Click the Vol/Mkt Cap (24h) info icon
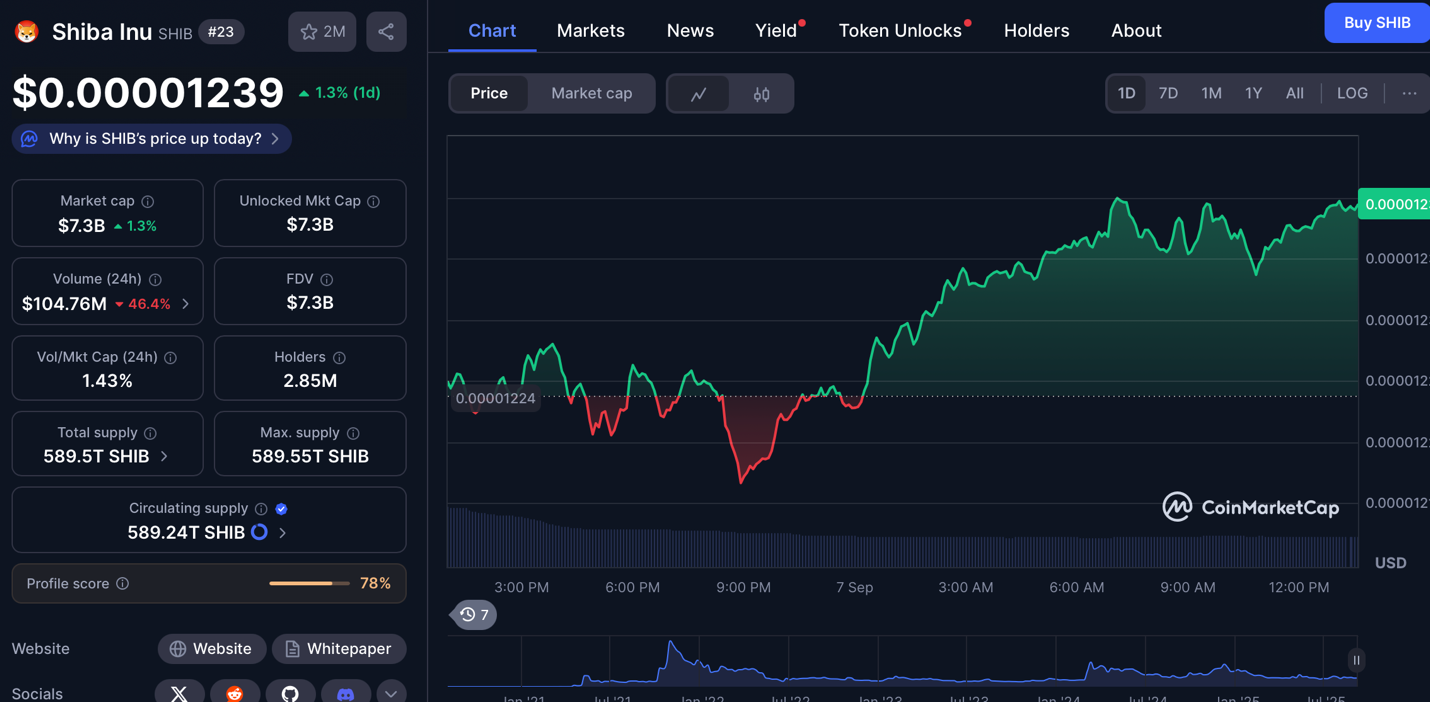Viewport: 1430px width, 702px height. pyautogui.click(x=170, y=357)
